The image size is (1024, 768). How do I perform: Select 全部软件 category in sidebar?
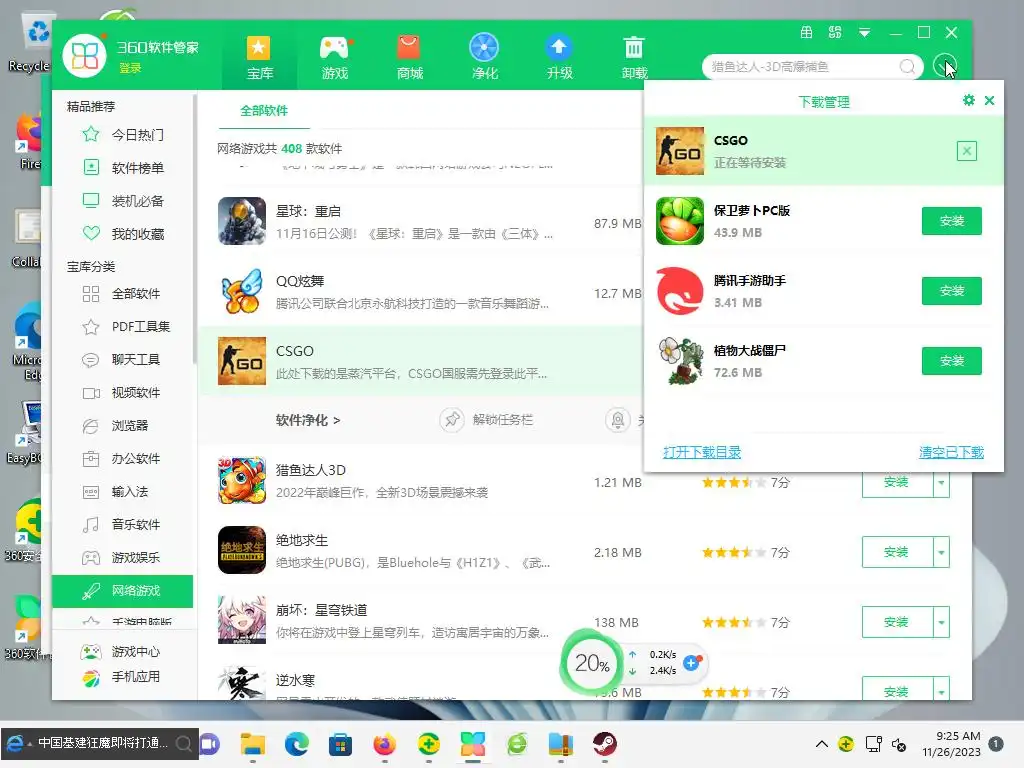coord(123,293)
